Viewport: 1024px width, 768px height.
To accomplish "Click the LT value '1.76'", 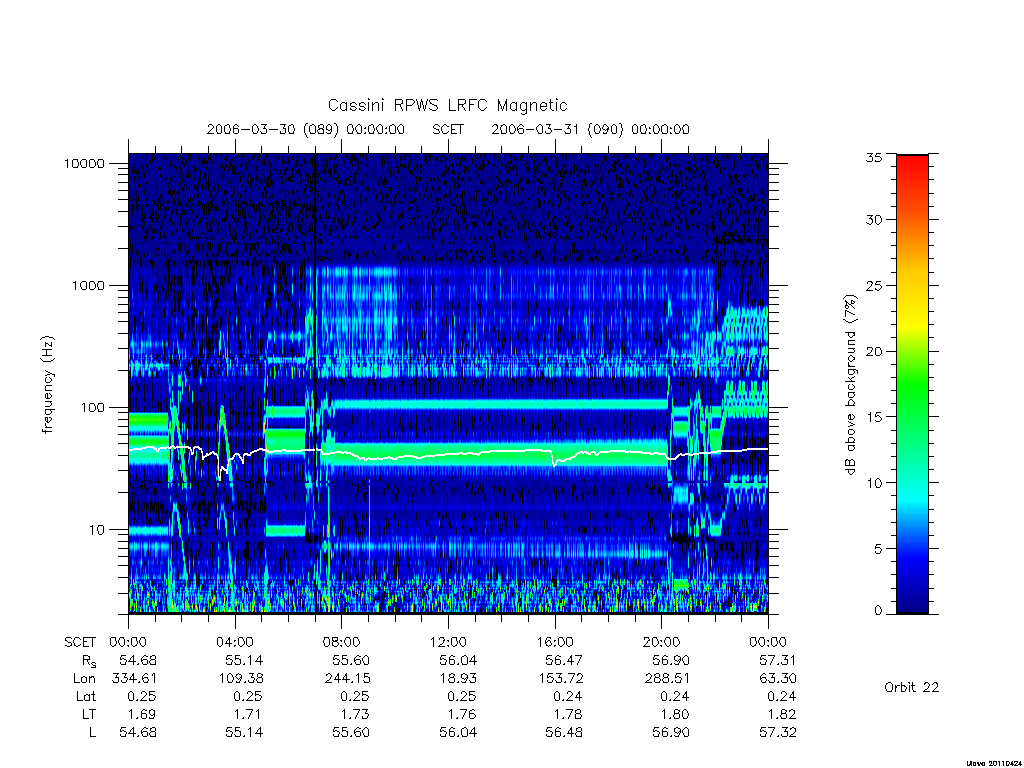I will tap(462, 714).
